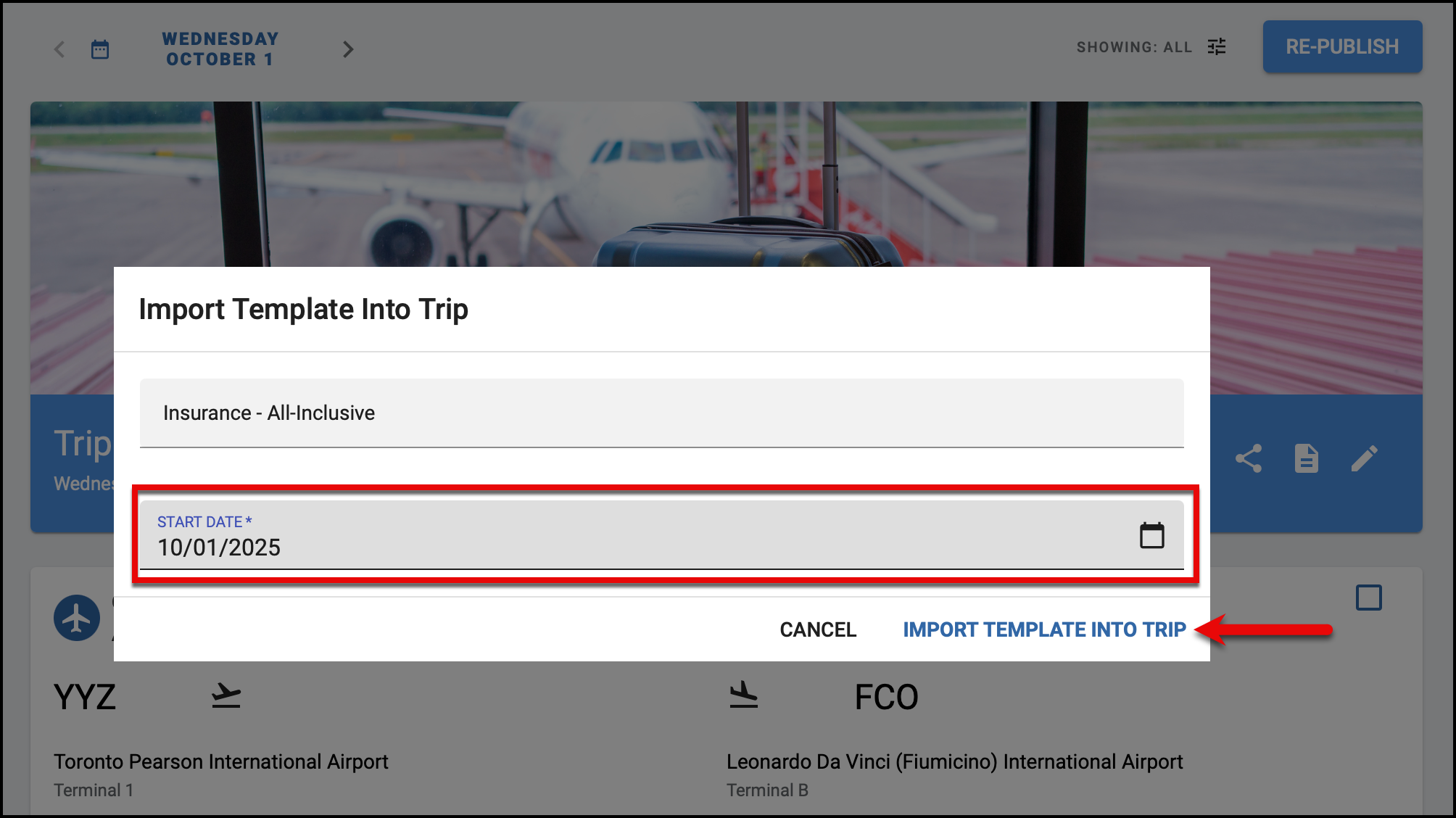The image size is (1456, 818).
Task: Click CANCEL in the import dialog
Action: pos(818,629)
